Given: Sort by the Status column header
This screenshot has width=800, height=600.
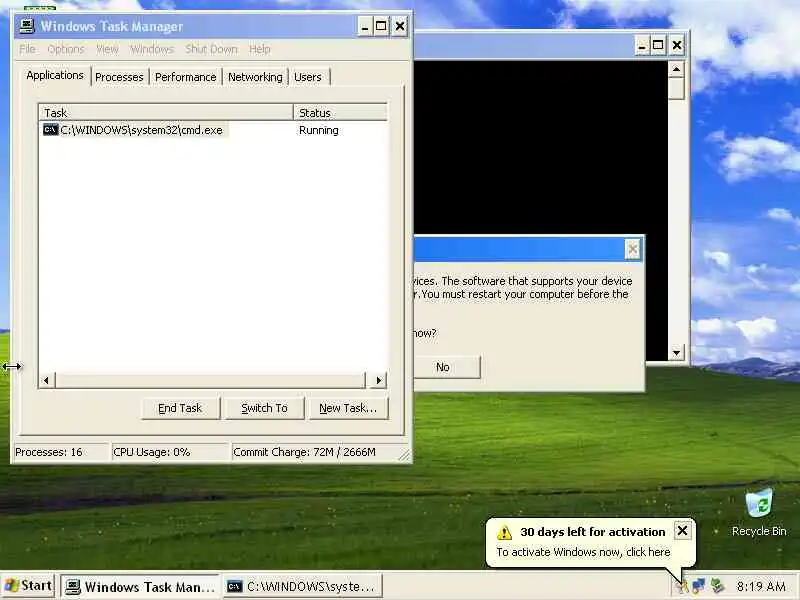Looking at the screenshot, I should (340, 113).
